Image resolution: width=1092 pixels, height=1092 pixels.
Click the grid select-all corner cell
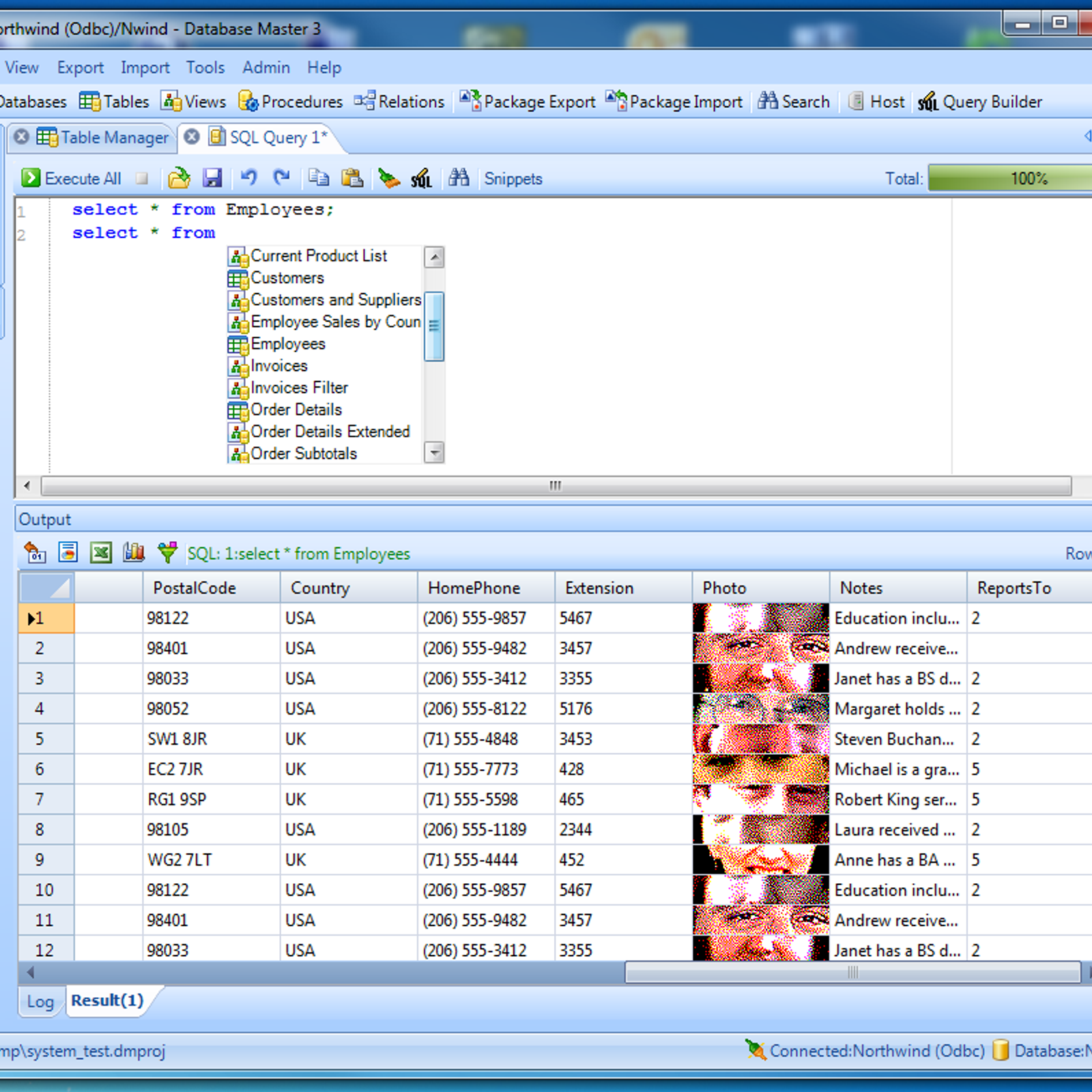[x=46, y=588]
